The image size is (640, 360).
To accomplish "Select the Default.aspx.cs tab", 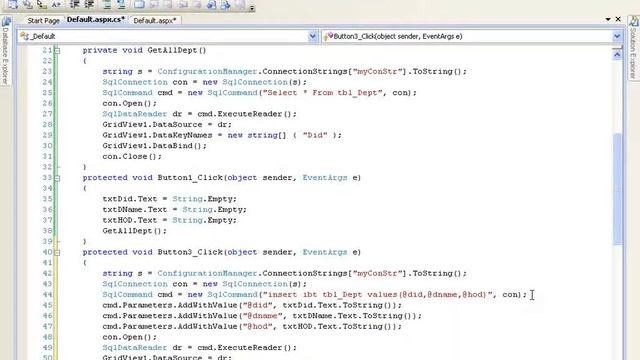I will pos(96,20).
